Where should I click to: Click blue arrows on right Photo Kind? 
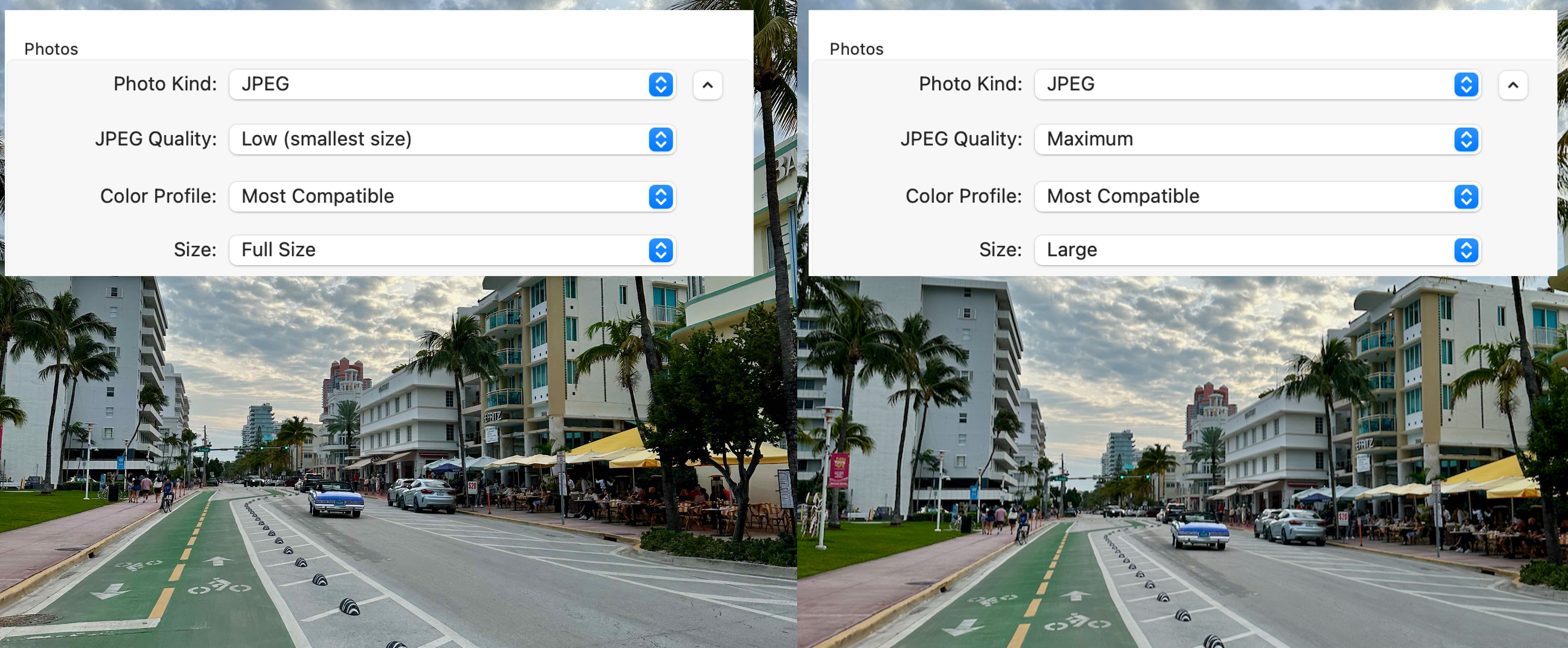tap(1466, 84)
